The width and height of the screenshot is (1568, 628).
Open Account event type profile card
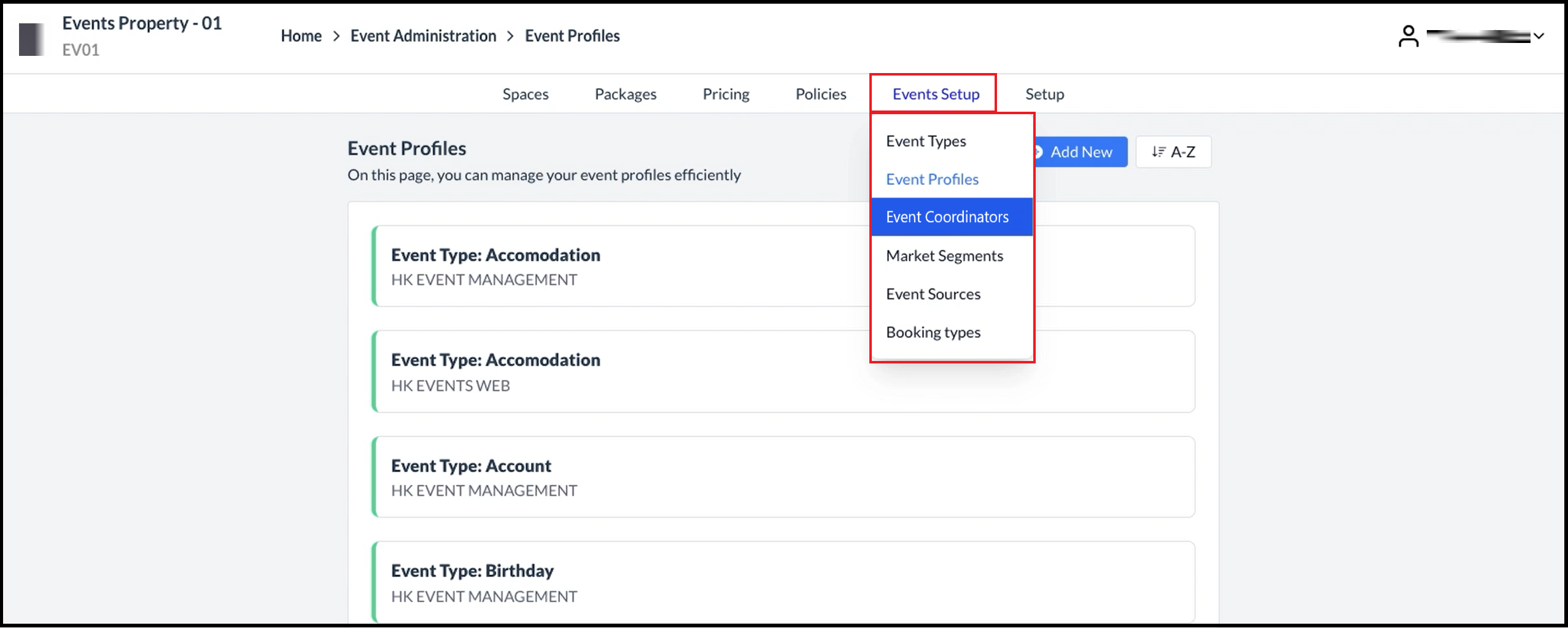point(783,477)
